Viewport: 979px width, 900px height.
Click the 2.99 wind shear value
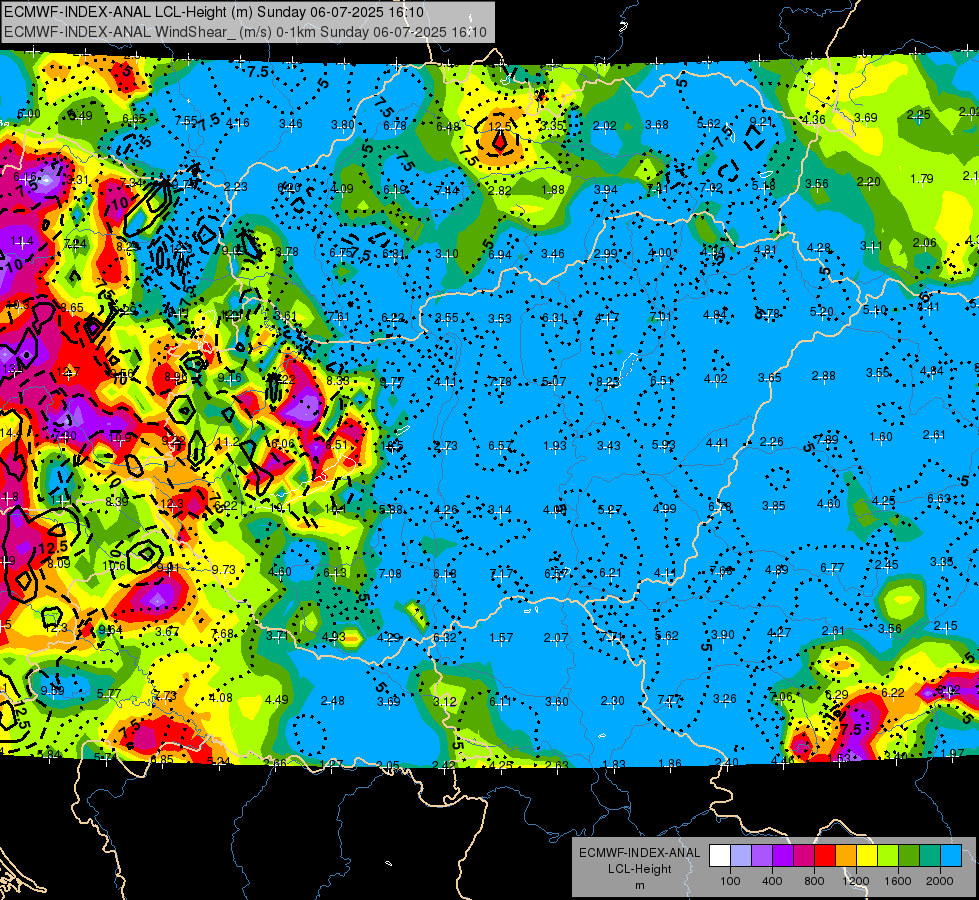coord(606,254)
